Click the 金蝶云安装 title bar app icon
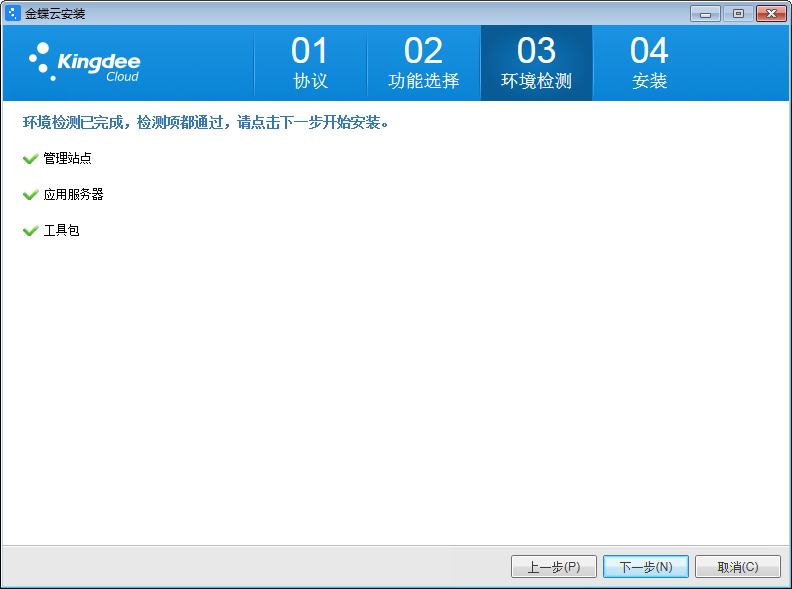The height and width of the screenshot is (589, 792). [x=12, y=13]
